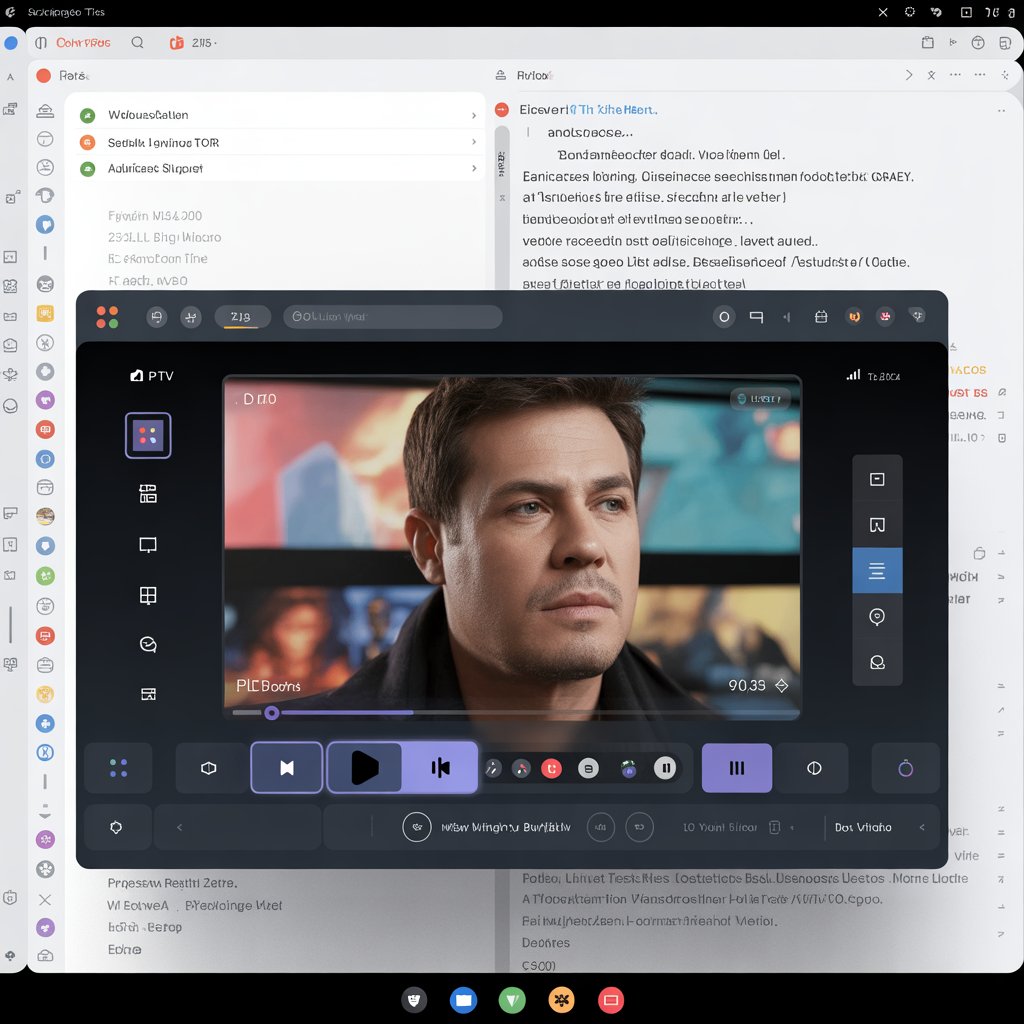Click the bookmark icon in the right side panel
This screenshot has height=1024, width=1024.
pyautogui.click(x=877, y=523)
